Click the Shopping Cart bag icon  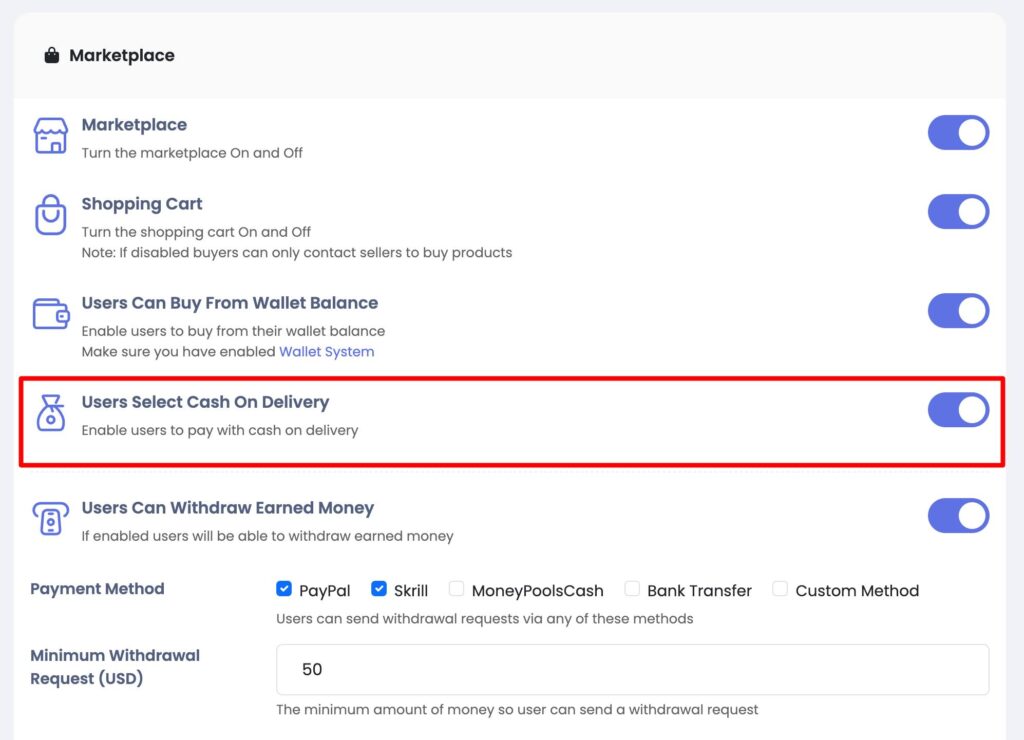coord(50,214)
